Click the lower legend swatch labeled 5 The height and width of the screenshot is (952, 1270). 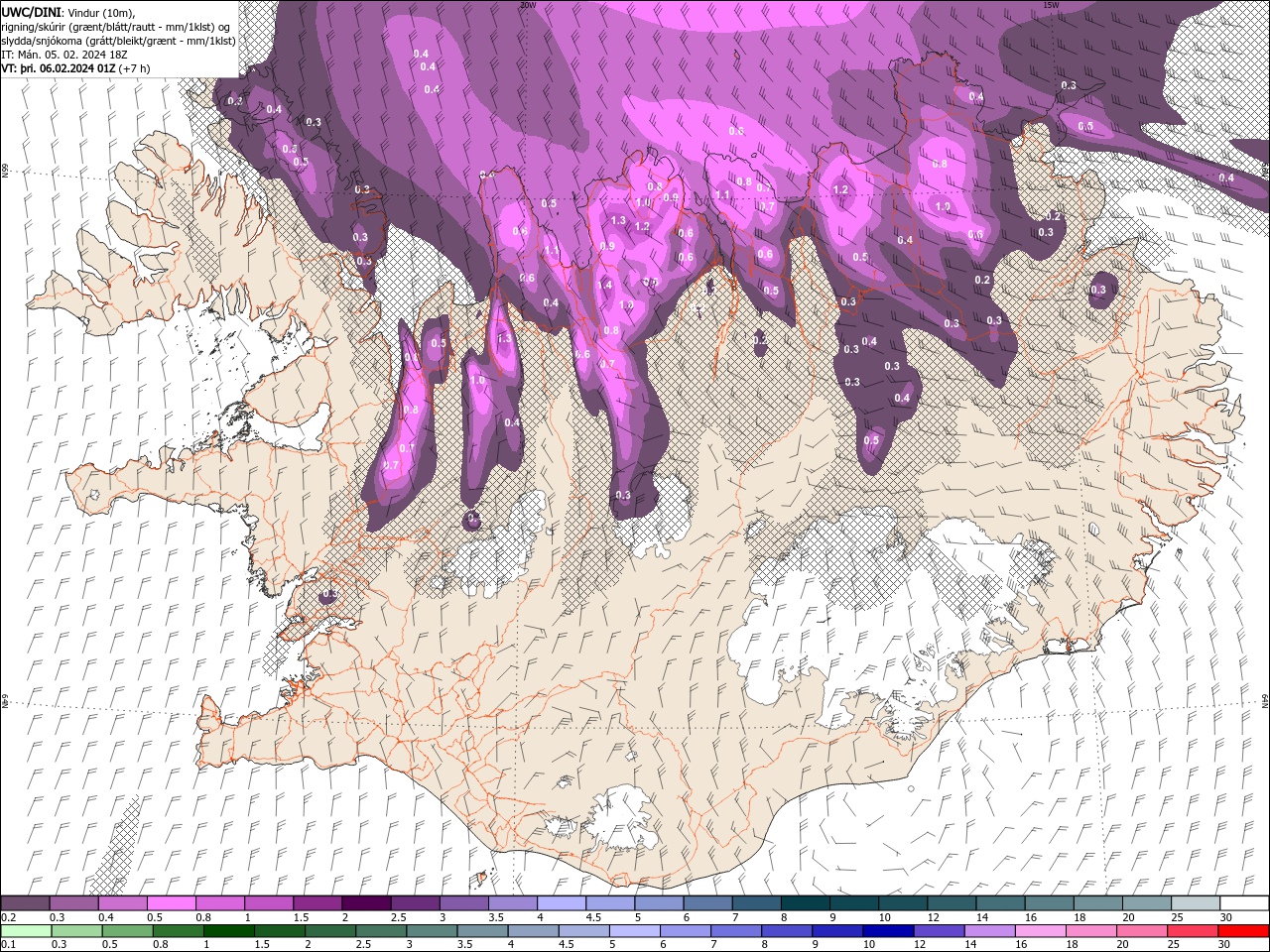pyautogui.click(x=634, y=931)
